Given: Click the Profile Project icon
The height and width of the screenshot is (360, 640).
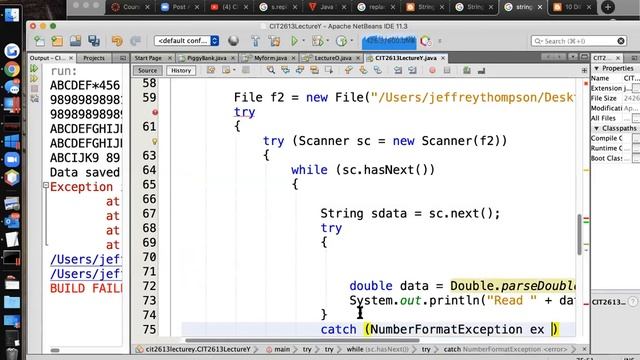Looking at the screenshot, I should [341, 41].
